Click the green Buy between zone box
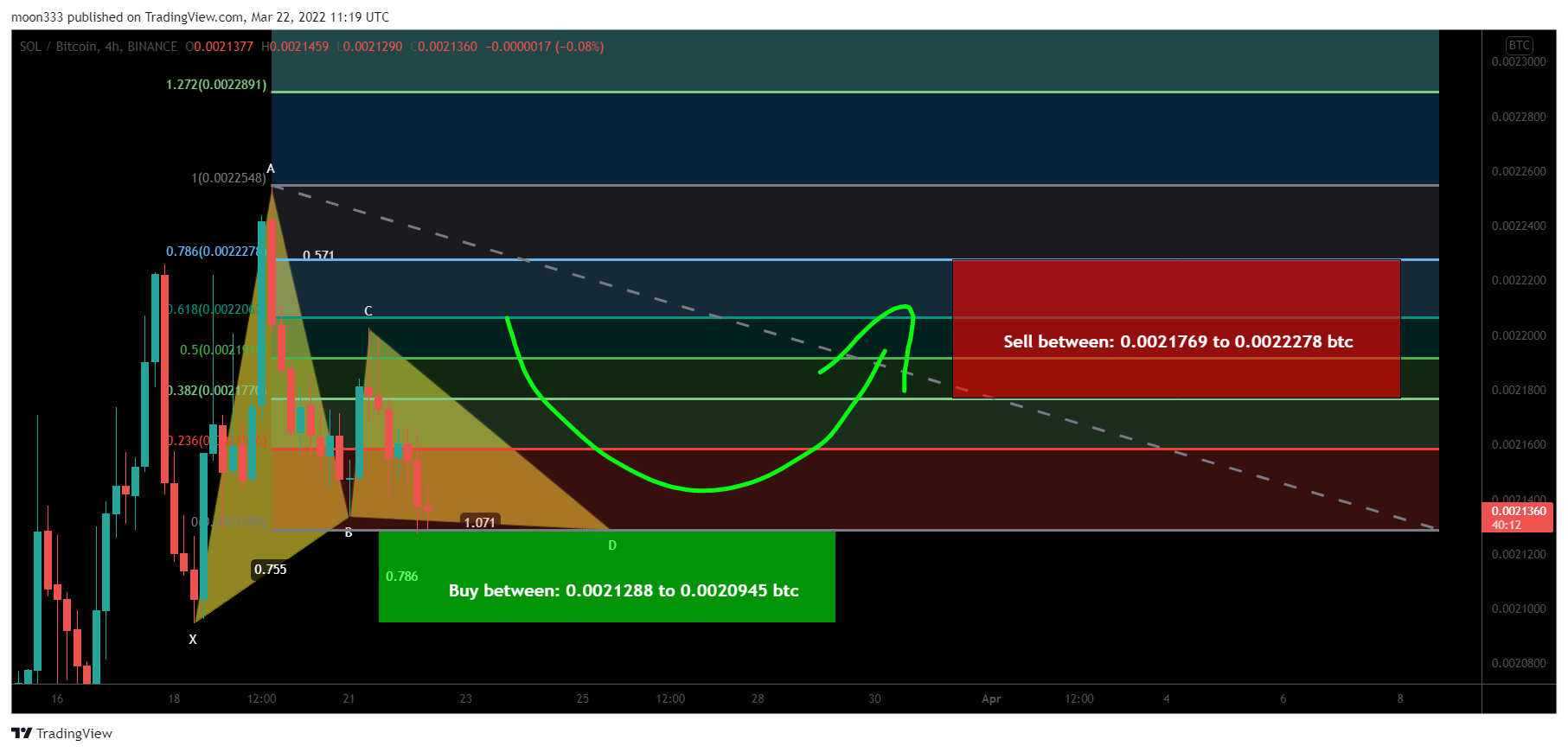 coord(607,577)
